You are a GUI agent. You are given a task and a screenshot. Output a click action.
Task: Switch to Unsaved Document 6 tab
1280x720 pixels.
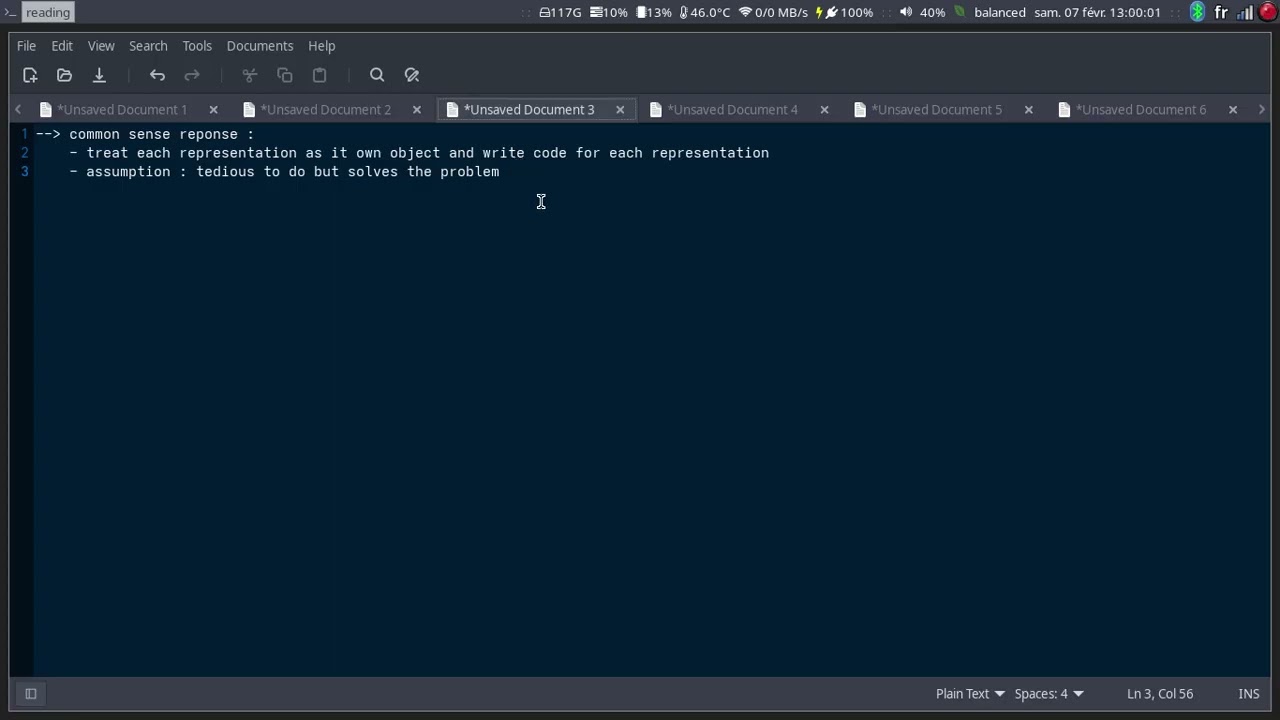(x=1141, y=110)
